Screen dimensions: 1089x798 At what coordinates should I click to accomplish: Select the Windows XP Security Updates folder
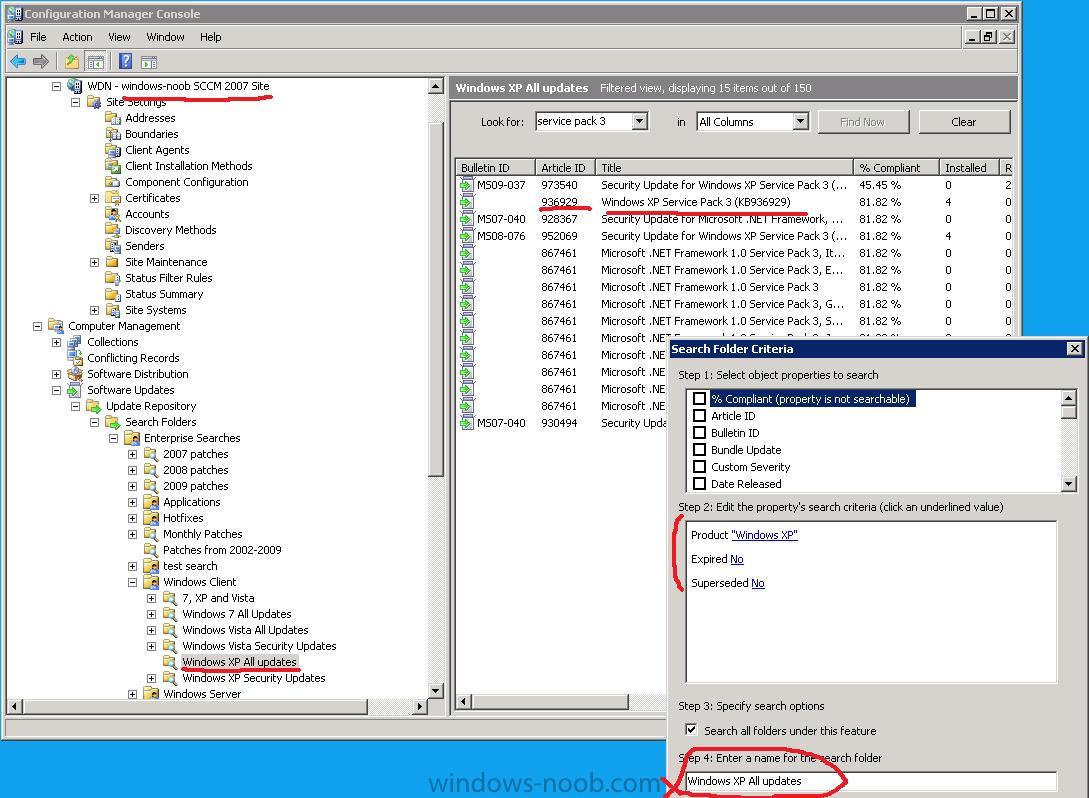pyautogui.click(x=253, y=678)
